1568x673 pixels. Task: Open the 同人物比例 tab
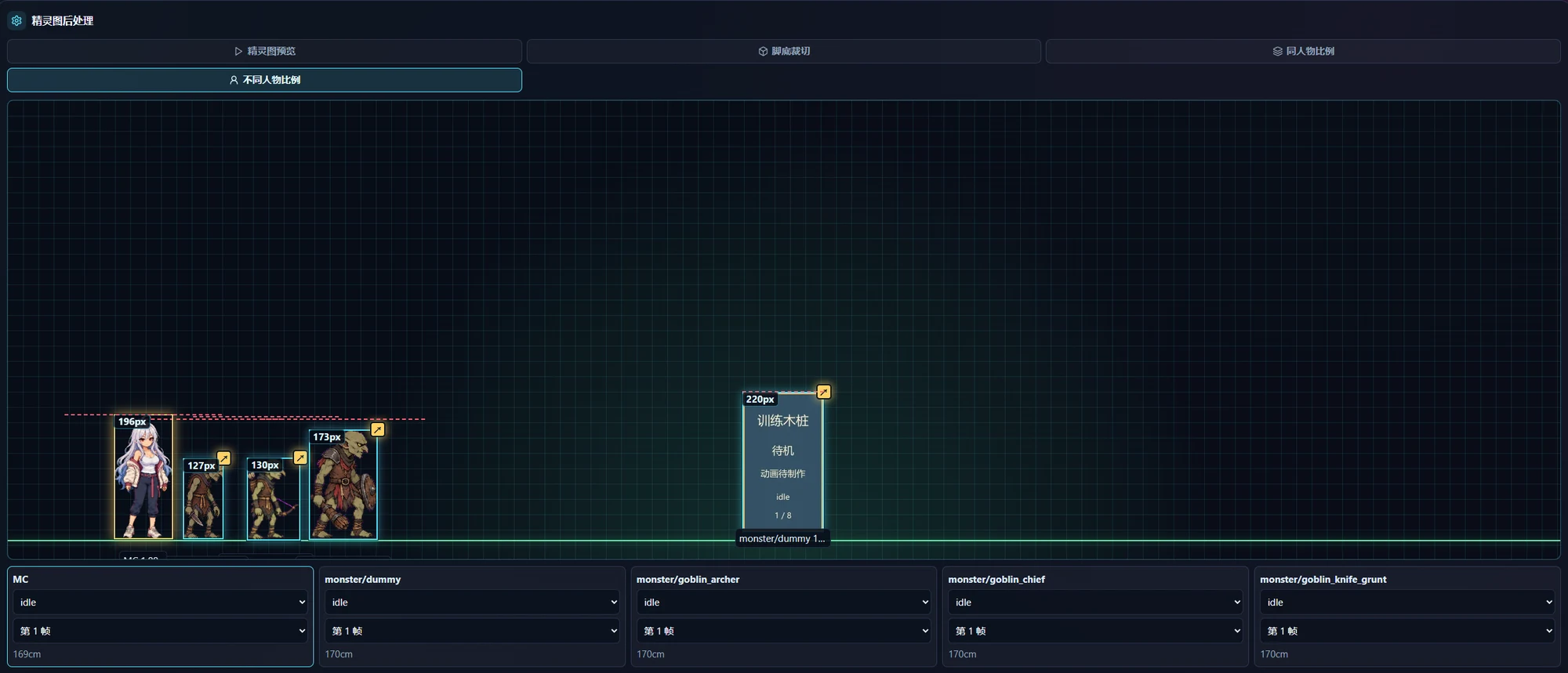pos(1303,51)
